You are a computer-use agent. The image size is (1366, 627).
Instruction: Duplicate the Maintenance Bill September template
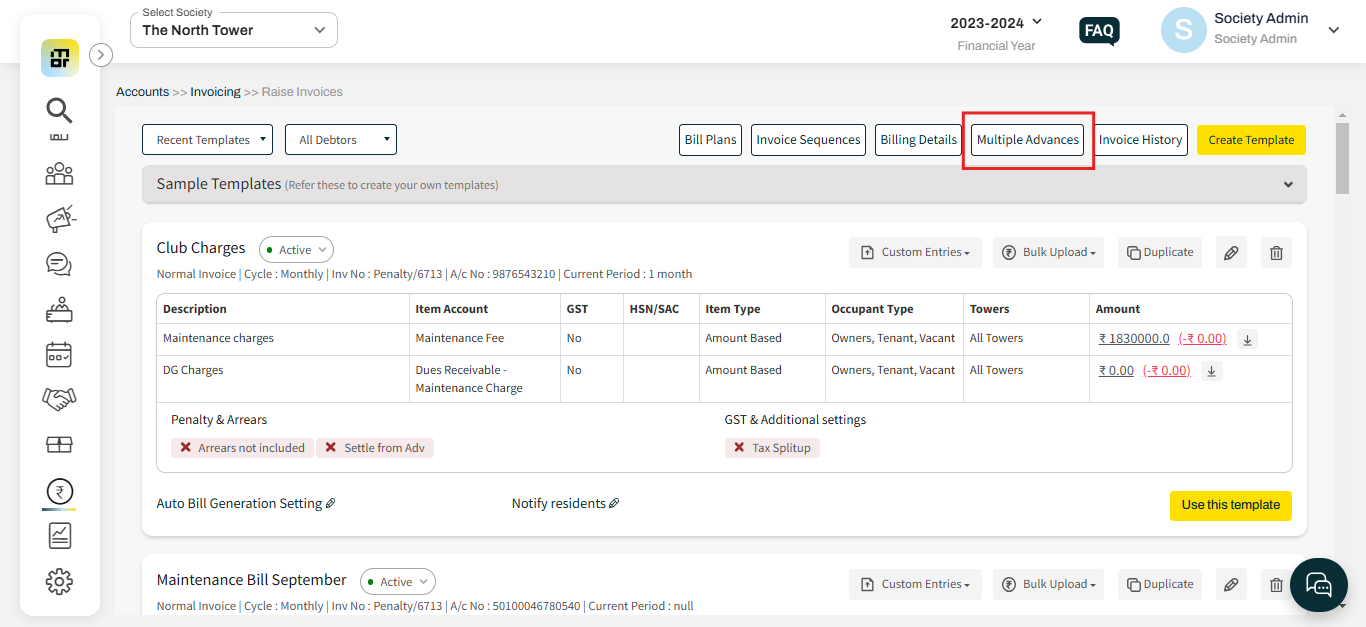point(1160,585)
